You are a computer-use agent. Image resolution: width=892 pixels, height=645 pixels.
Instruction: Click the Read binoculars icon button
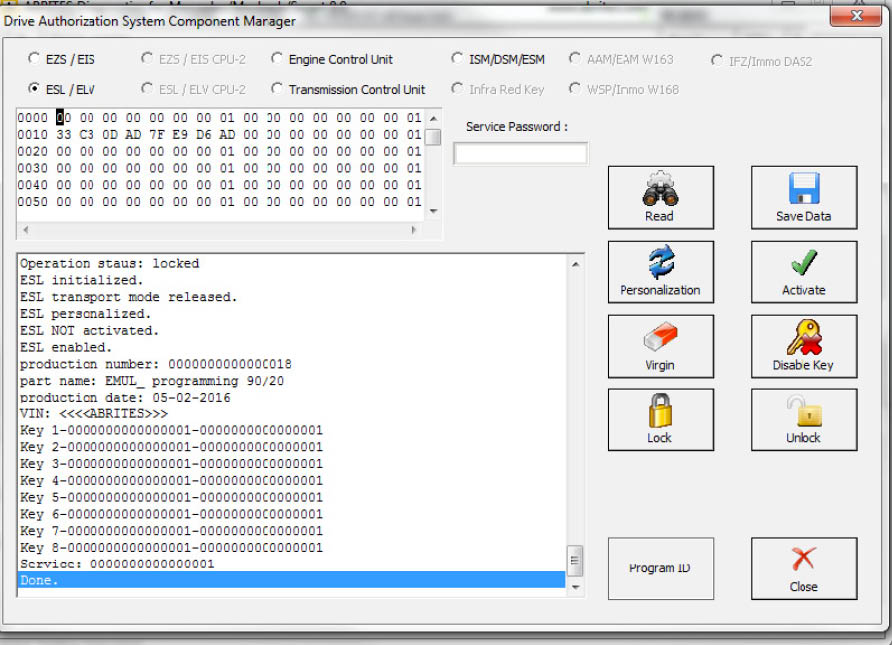(660, 197)
